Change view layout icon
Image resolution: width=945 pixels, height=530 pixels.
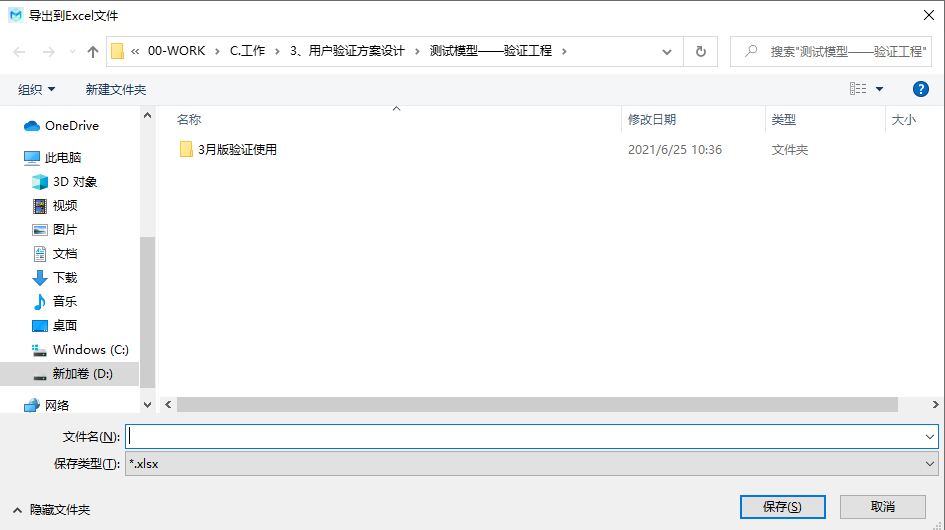click(x=858, y=89)
